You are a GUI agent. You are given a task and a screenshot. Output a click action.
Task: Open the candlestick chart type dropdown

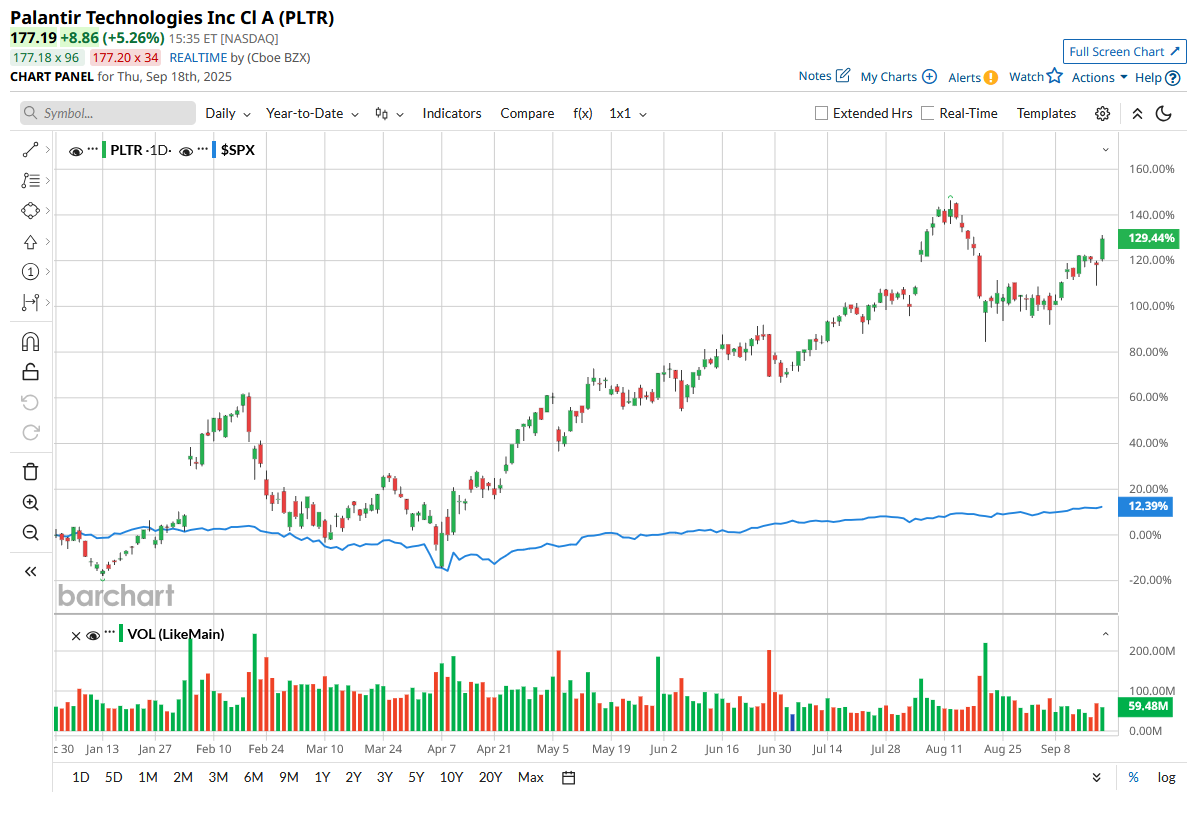[389, 114]
